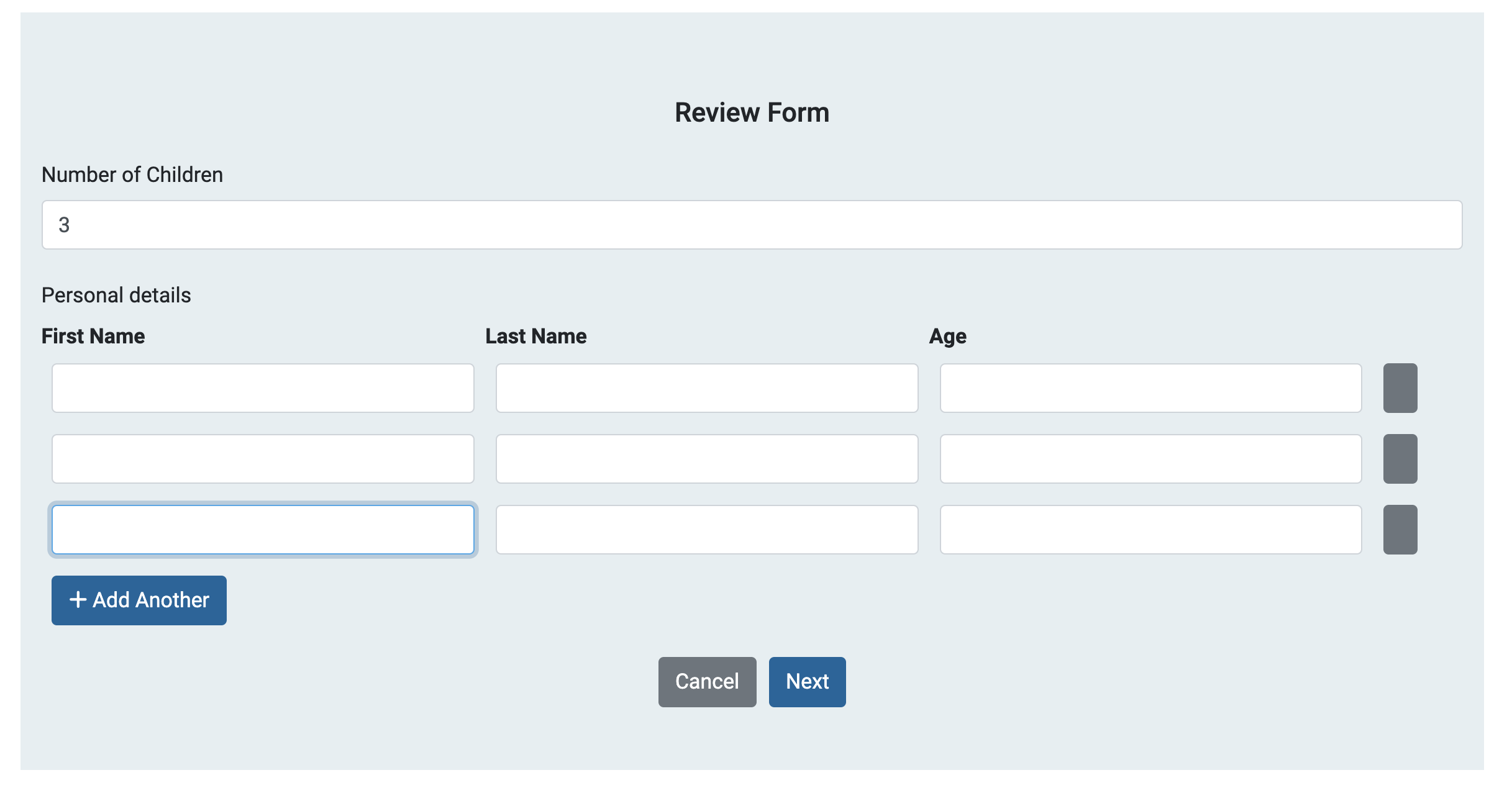Focus the Number of Children field
1512x806 pixels.
pos(752,225)
